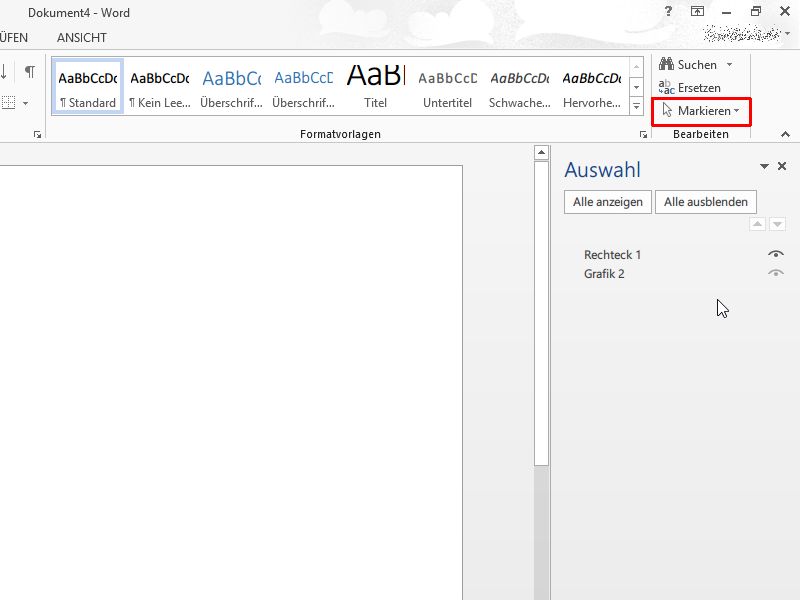800x600 pixels.
Task: Click the Alle ausblenden button
Action: click(x=706, y=202)
